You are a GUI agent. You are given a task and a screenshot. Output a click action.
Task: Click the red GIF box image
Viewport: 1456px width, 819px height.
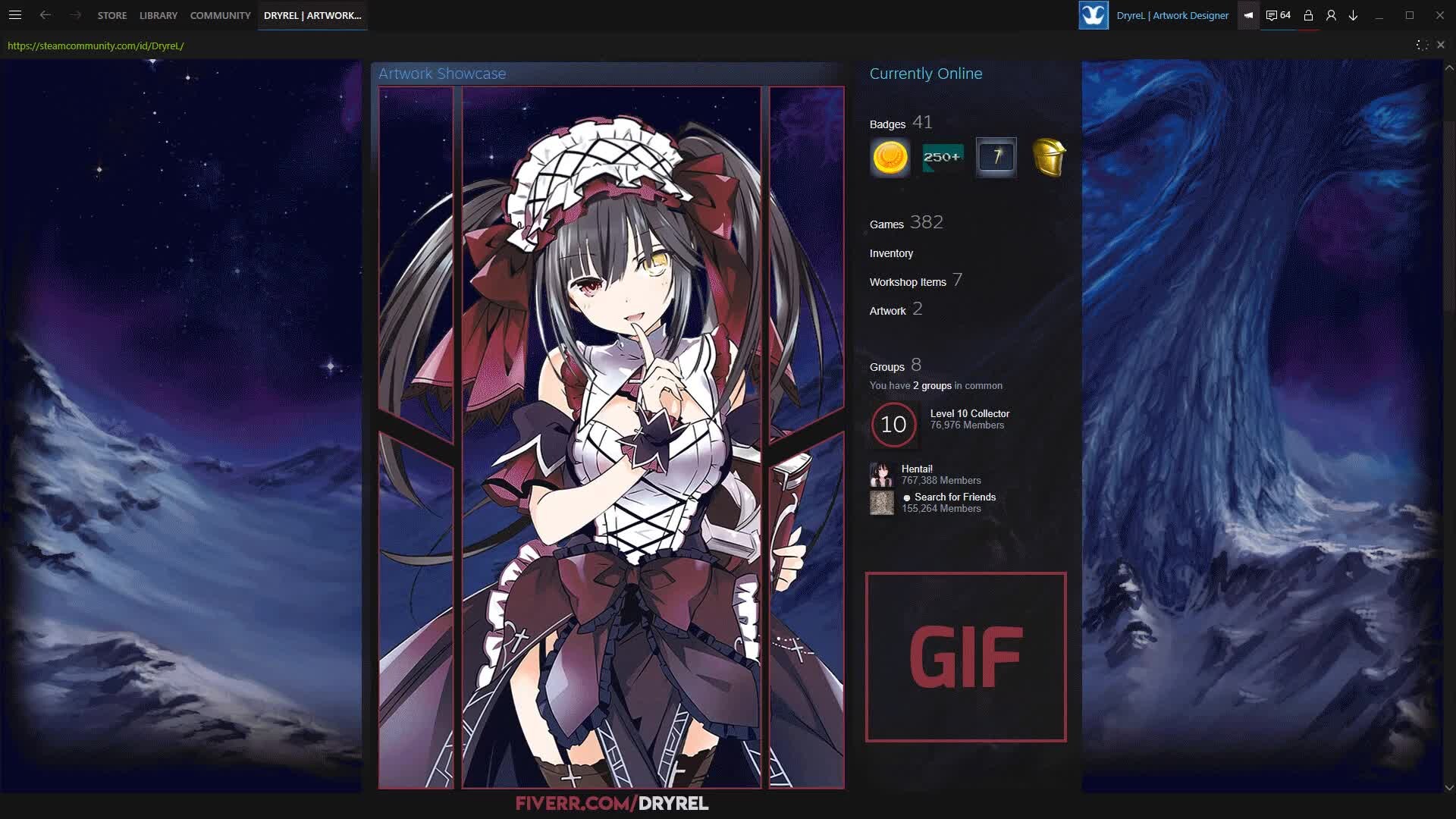[965, 657]
